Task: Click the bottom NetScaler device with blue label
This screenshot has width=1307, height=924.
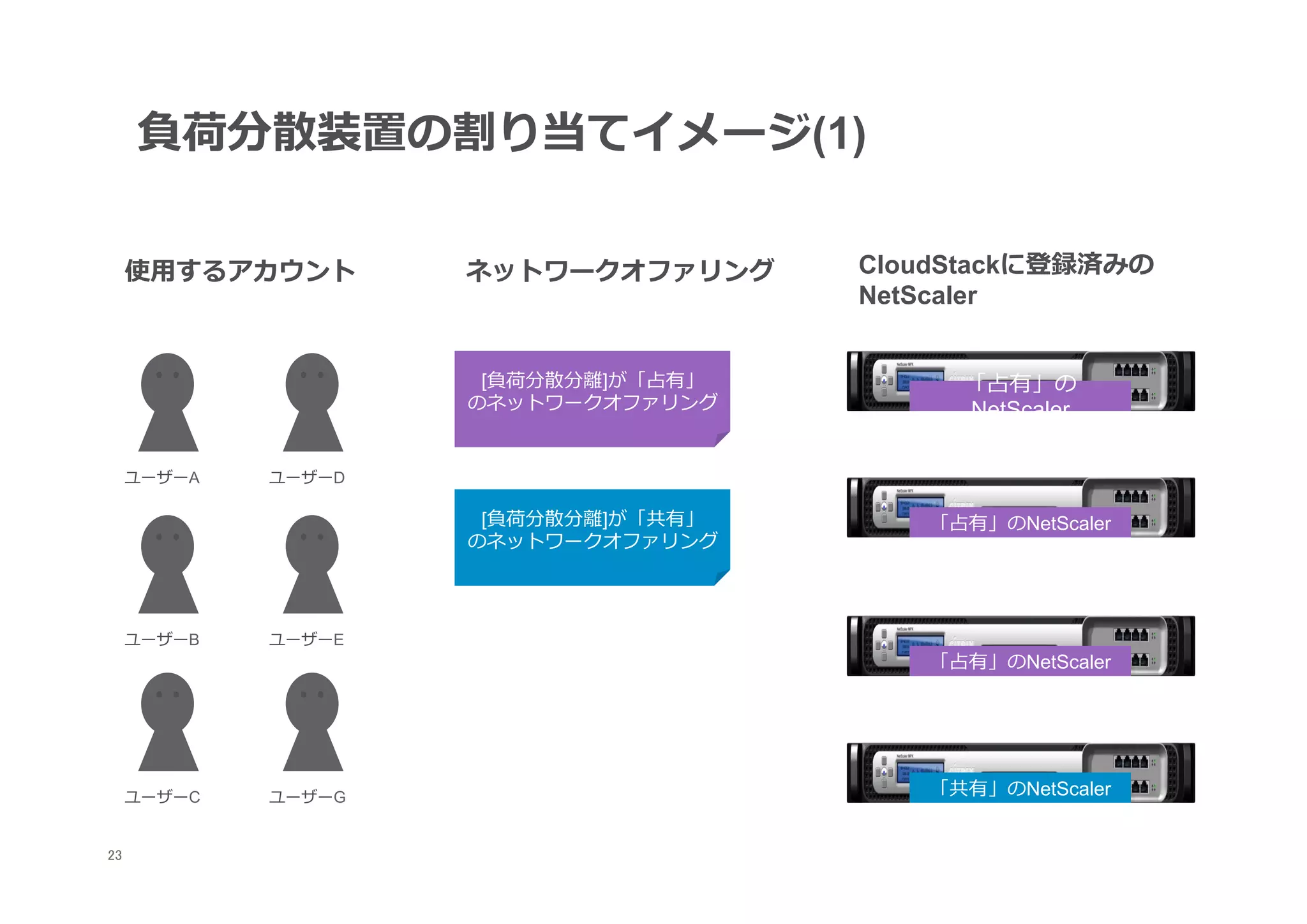Action: (x=1020, y=758)
